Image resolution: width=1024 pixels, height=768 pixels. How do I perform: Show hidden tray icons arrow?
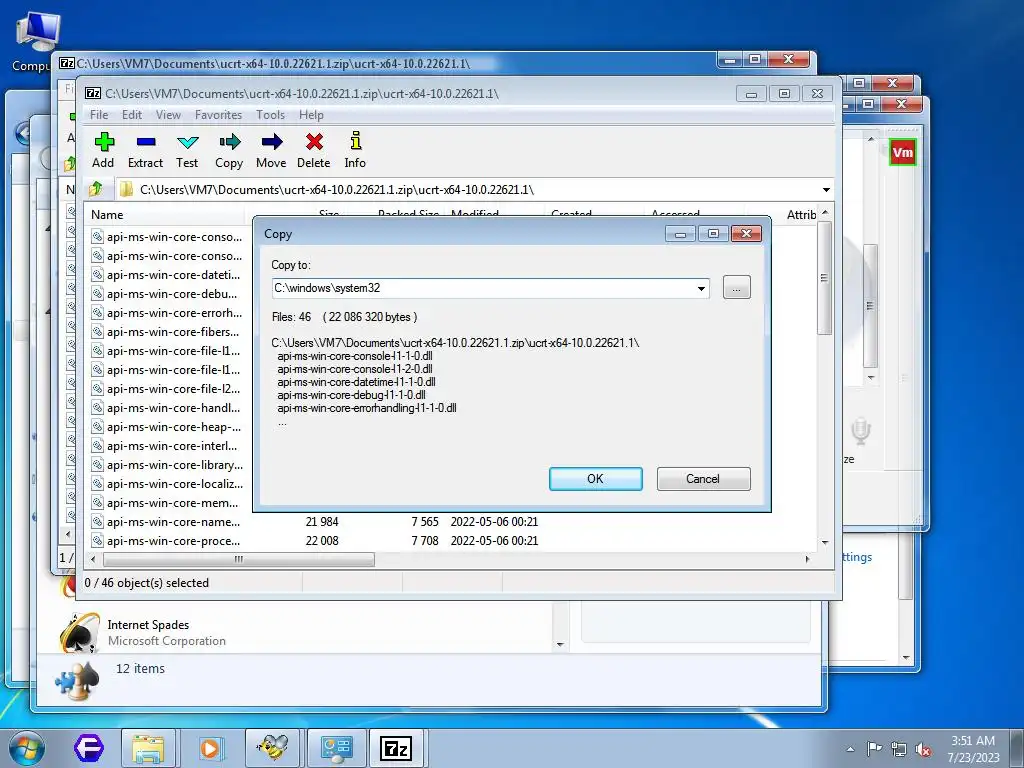[850, 749]
